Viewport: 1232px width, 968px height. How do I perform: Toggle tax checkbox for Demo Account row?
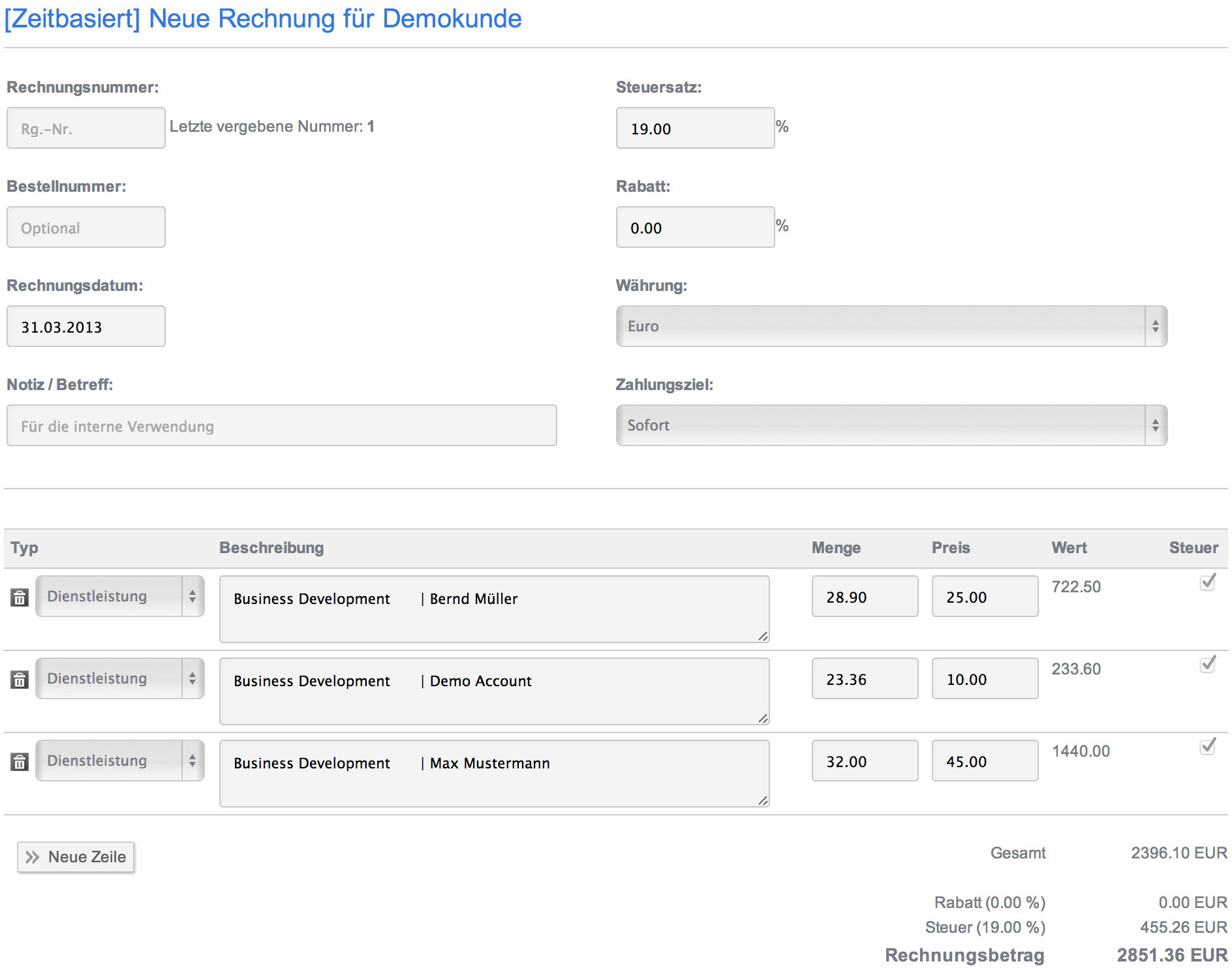pos(1207,664)
